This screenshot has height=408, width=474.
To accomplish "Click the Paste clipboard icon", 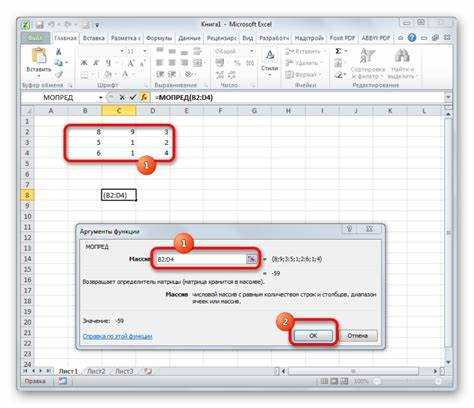I will (39, 56).
